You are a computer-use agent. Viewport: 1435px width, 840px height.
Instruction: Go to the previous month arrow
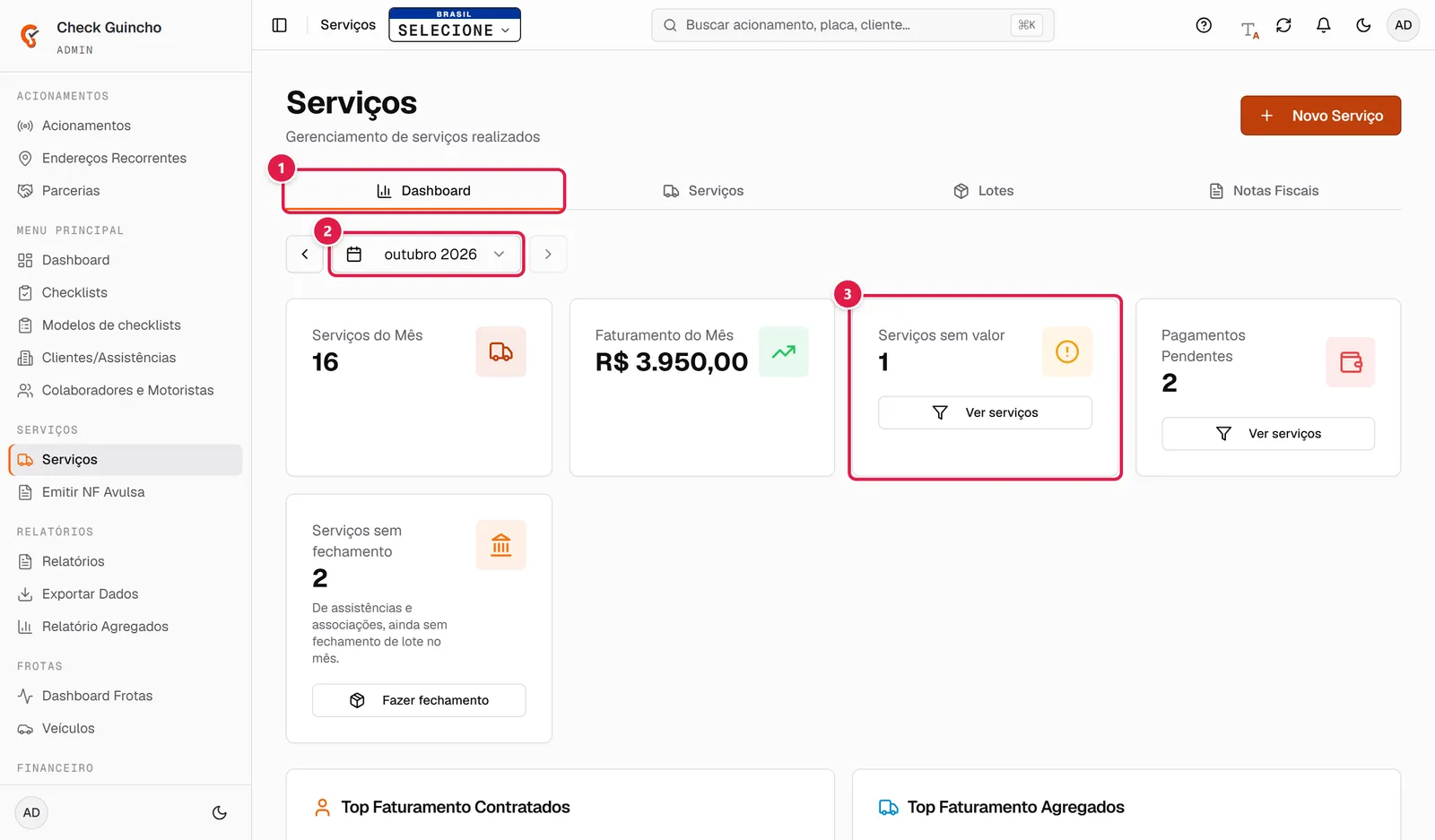click(305, 255)
